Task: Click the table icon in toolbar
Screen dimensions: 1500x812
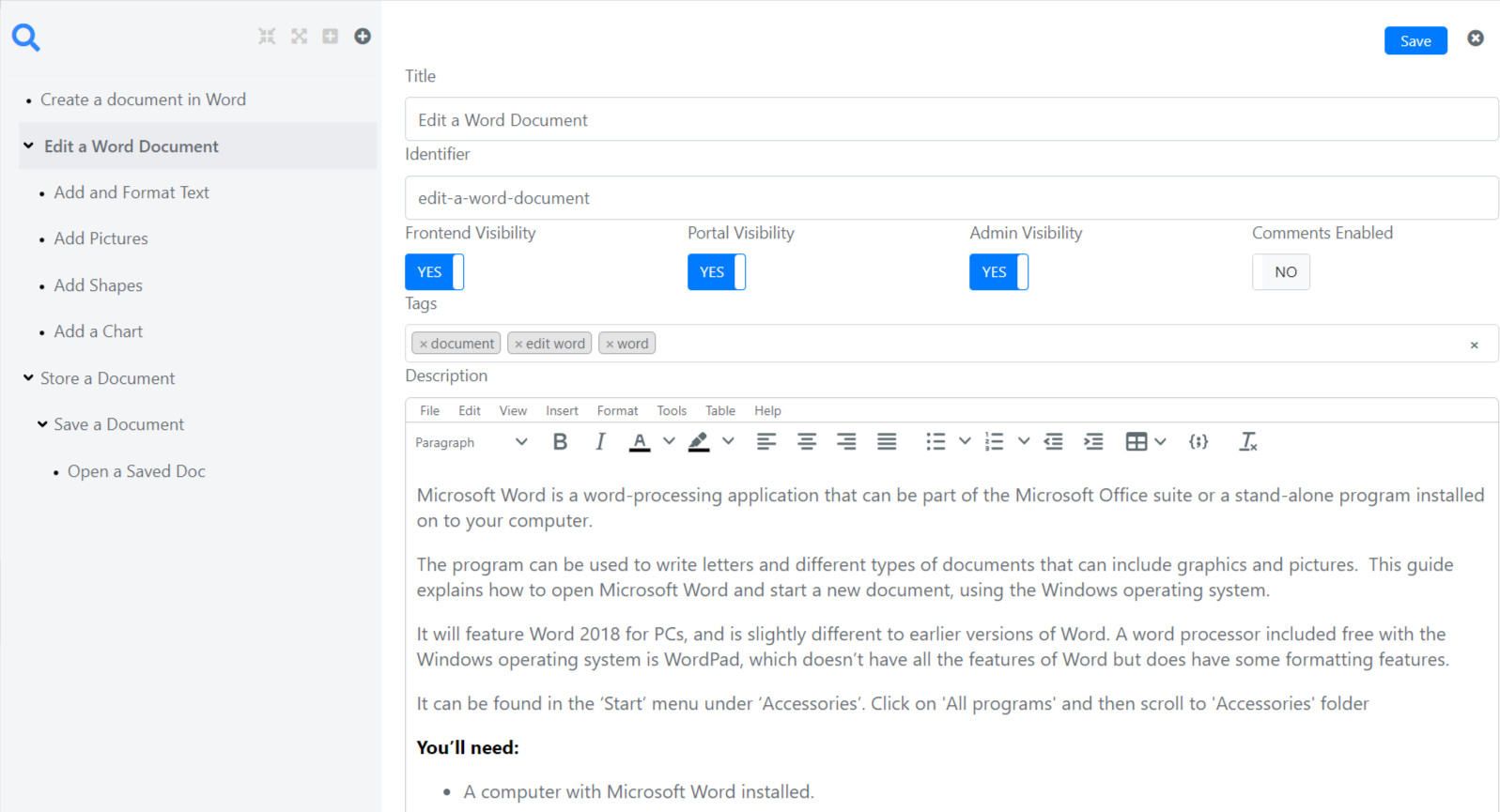Action: (x=1137, y=441)
